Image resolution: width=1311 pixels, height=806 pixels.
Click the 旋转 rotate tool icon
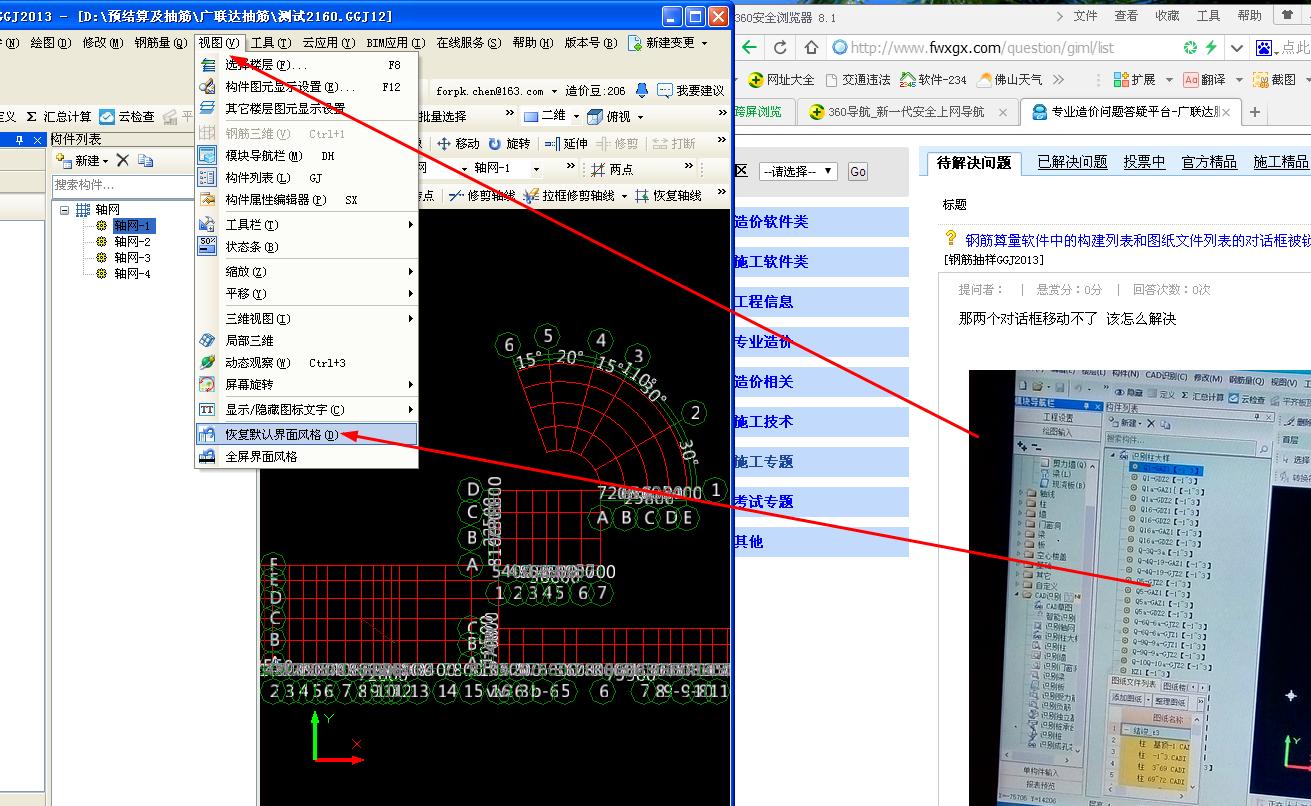(495, 144)
